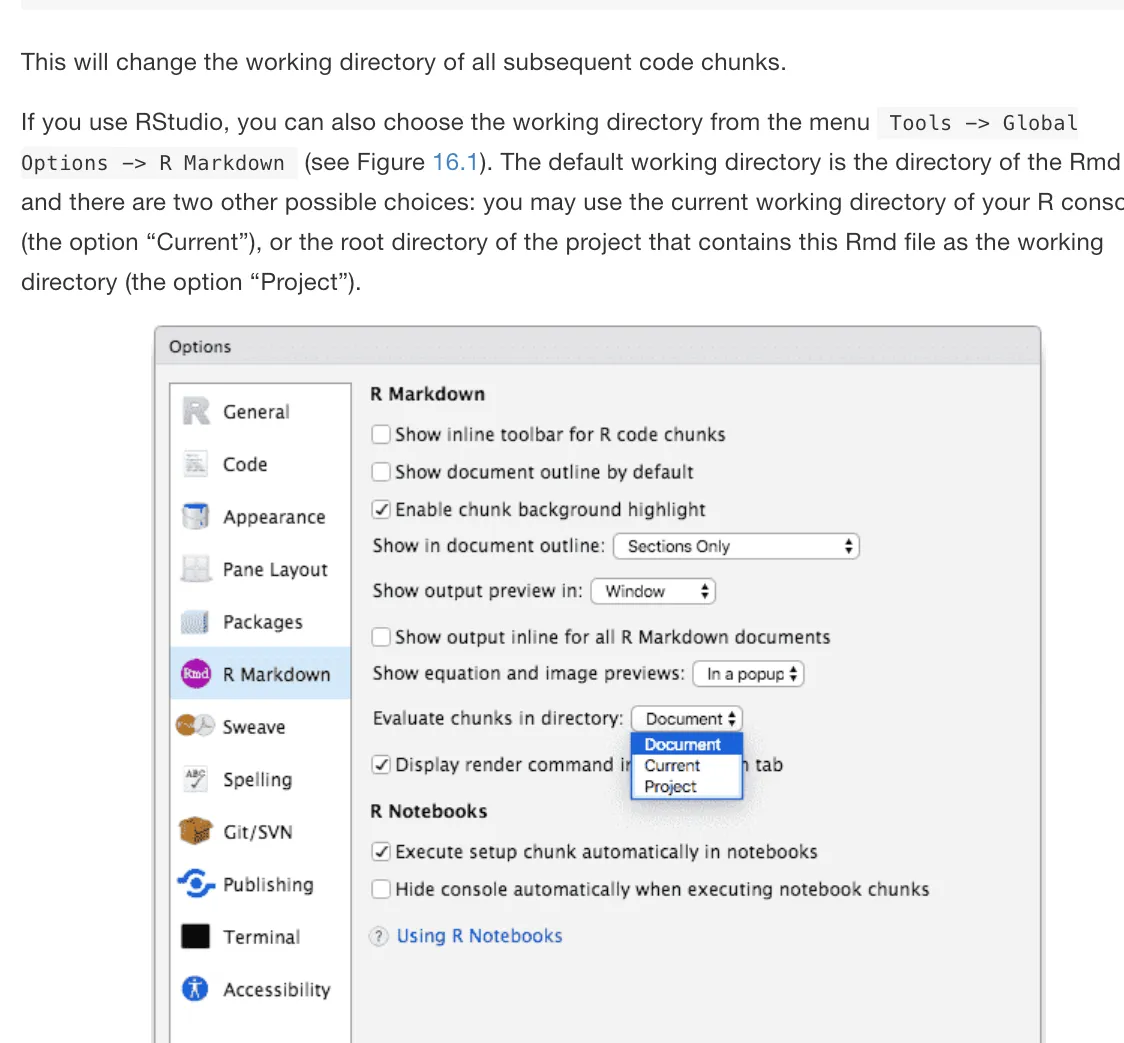Open Terminal options
The image size is (1124, 1043).
[x=260, y=936]
